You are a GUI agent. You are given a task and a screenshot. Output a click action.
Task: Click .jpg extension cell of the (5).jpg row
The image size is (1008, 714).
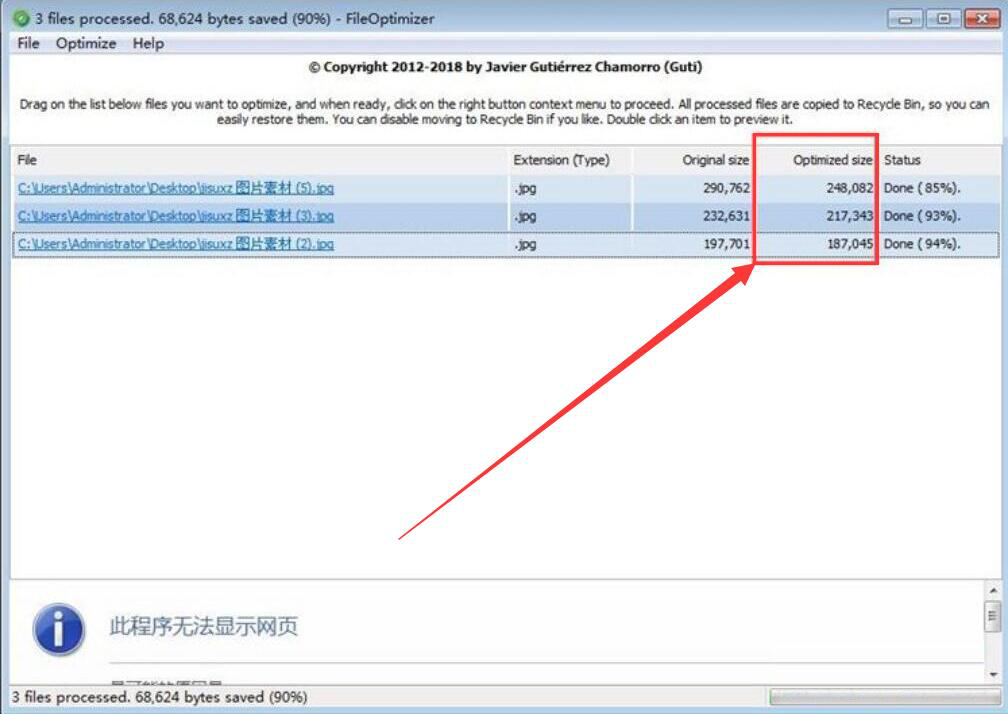coord(525,189)
